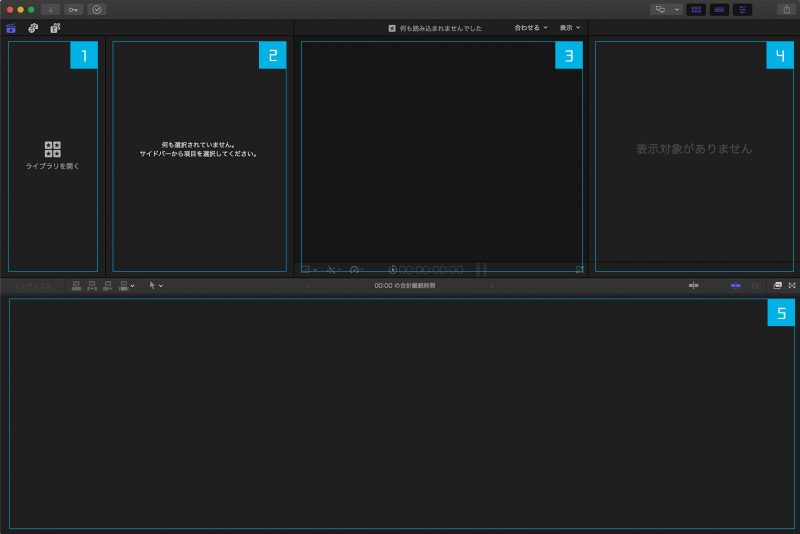
Task: Click the ライブラリを開く link
Action: pyautogui.click(x=53, y=166)
